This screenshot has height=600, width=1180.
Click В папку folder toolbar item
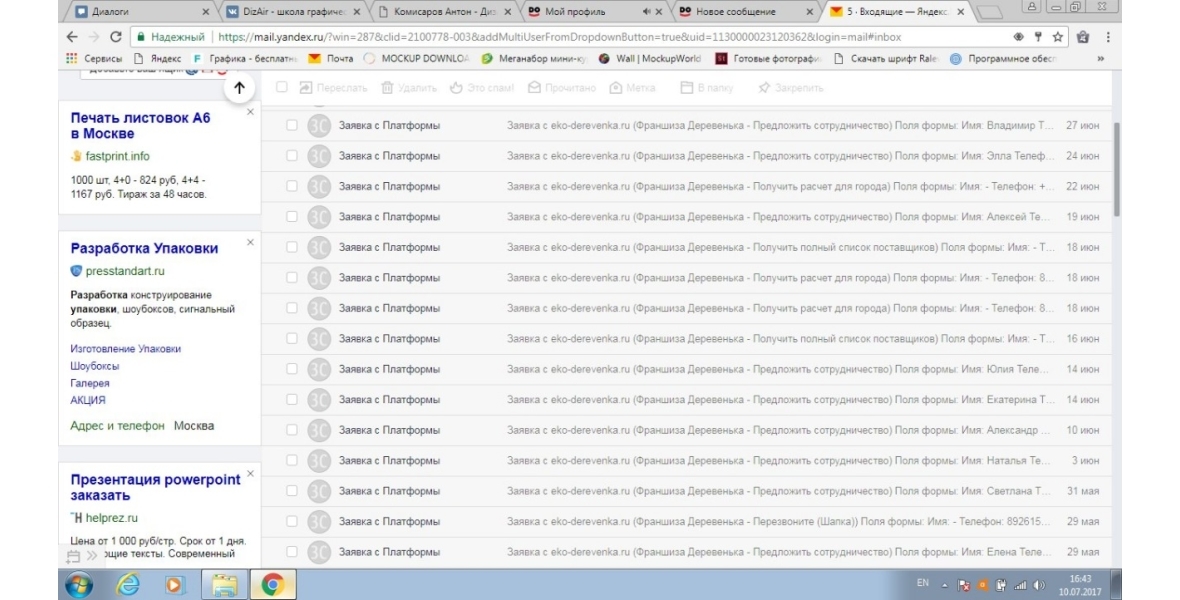click(x=707, y=88)
